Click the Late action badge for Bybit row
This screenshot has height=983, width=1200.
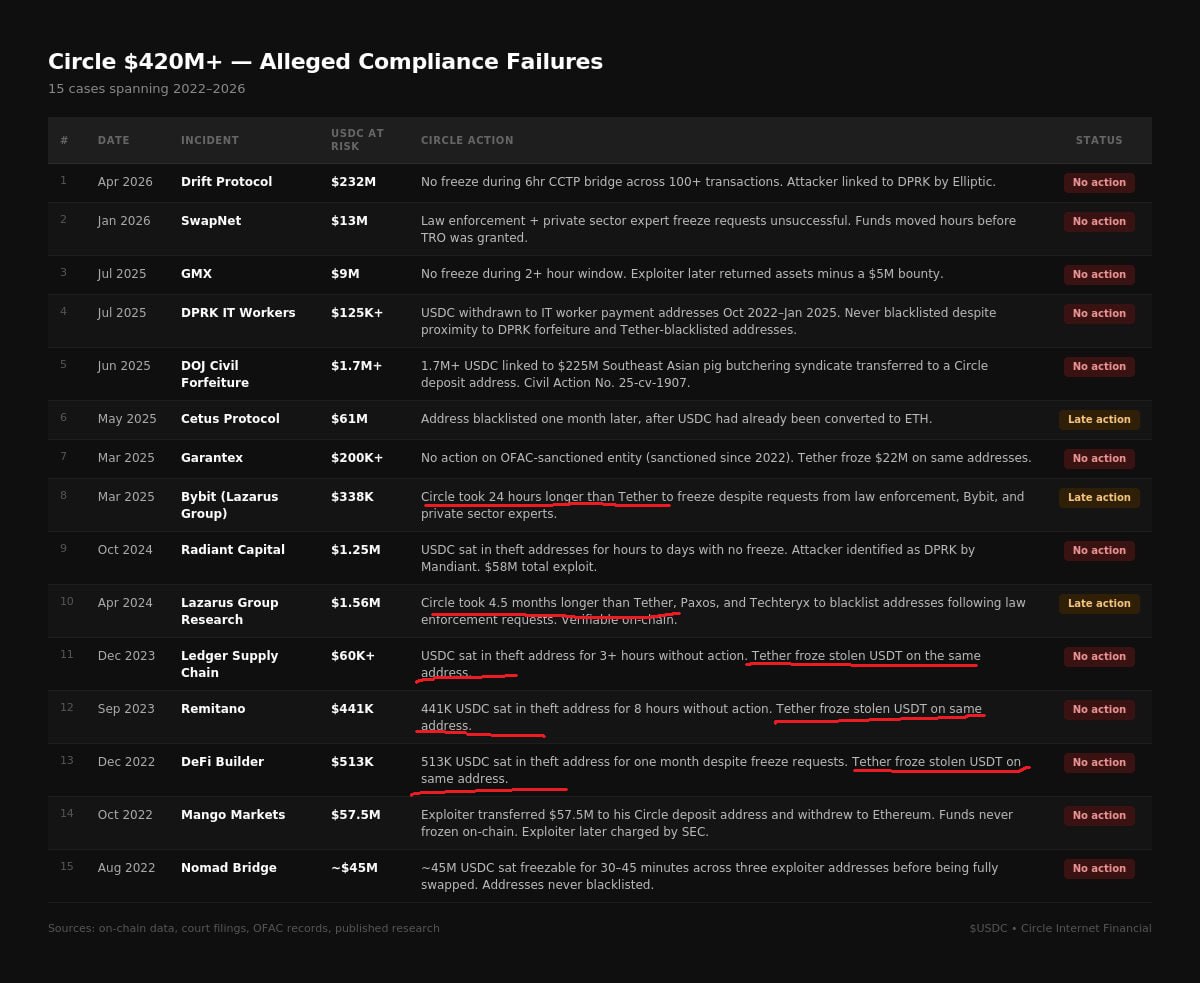1099,498
